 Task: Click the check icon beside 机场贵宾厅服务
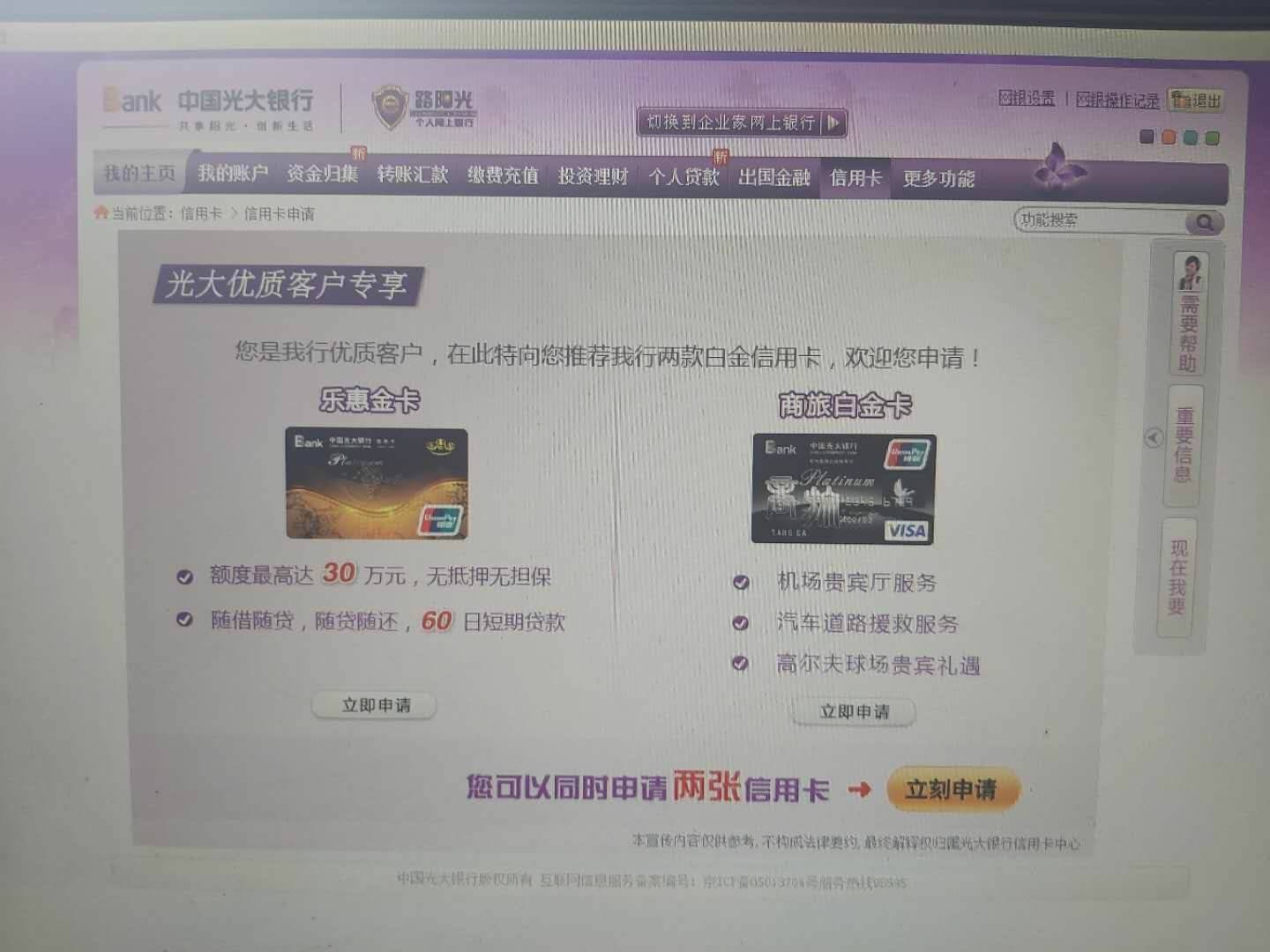(x=741, y=582)
